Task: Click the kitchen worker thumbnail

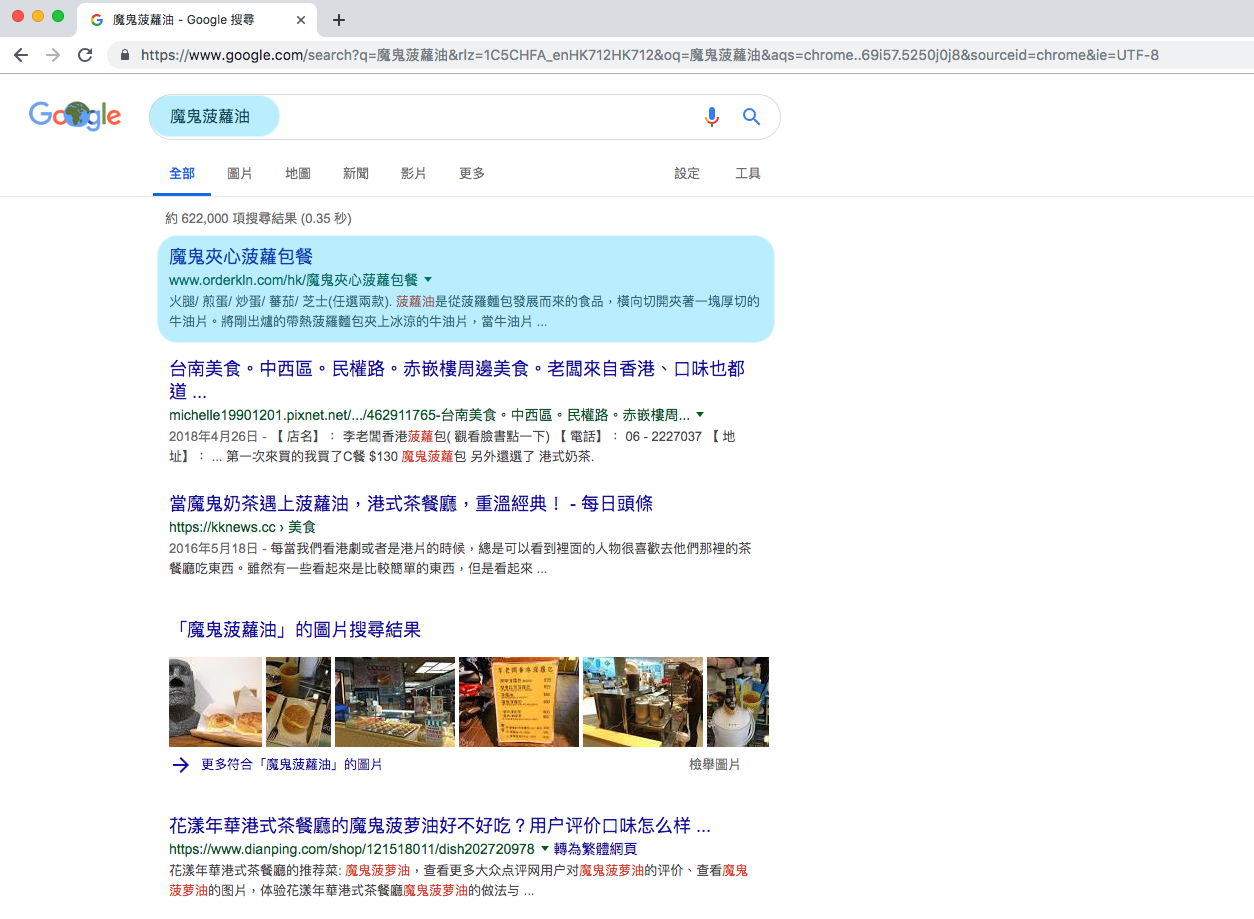Action: (643, 702)
